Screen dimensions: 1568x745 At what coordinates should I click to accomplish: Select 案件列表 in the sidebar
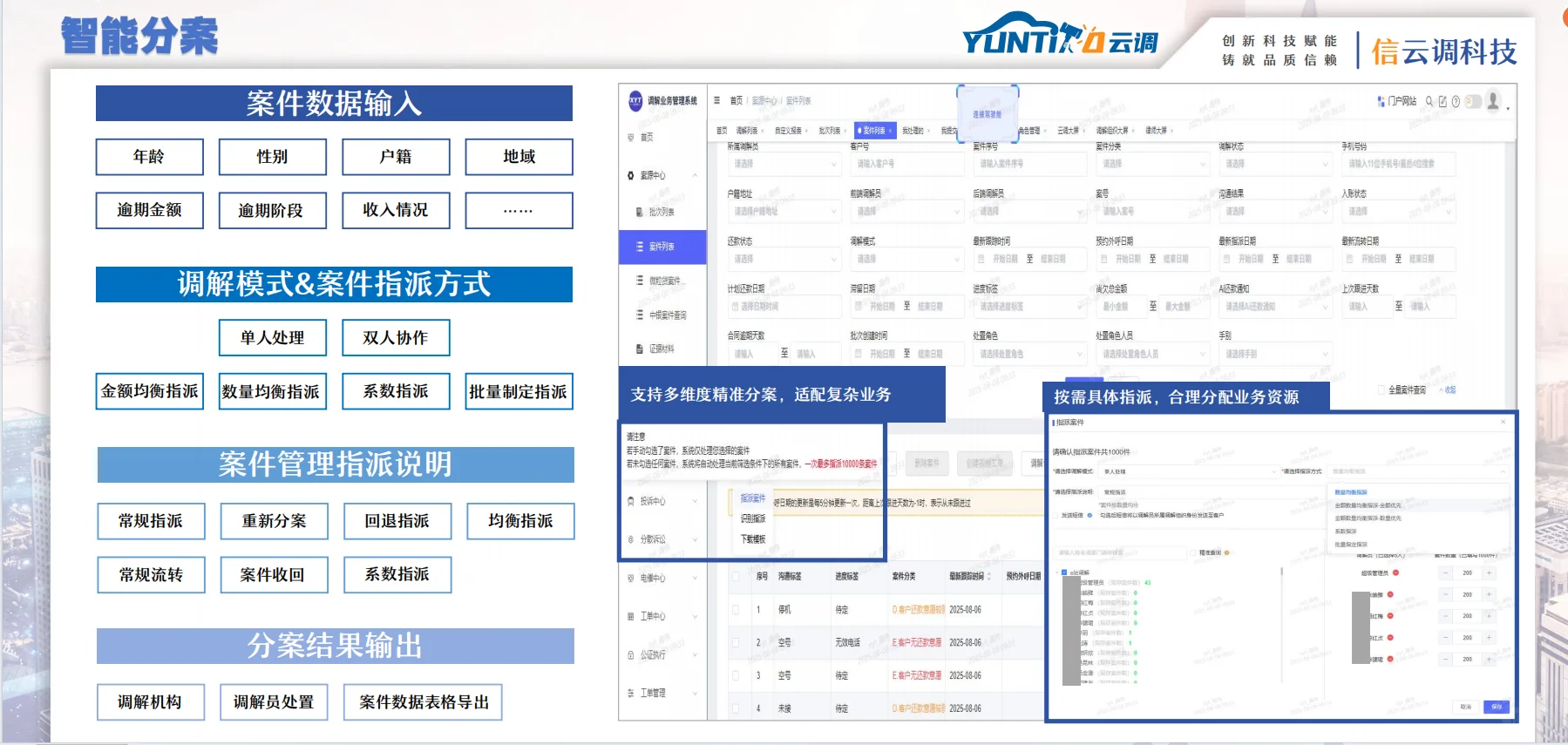(662, 247)
